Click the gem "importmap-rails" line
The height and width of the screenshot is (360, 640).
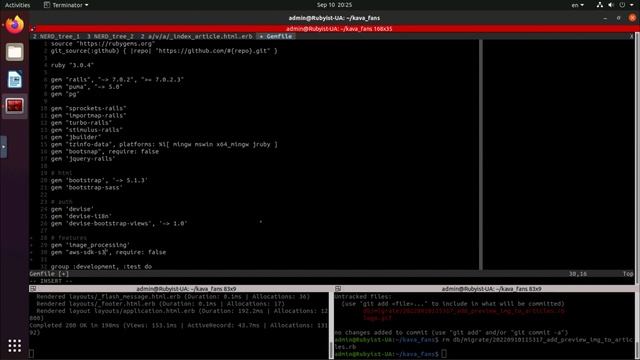click(x=89, y=116)
